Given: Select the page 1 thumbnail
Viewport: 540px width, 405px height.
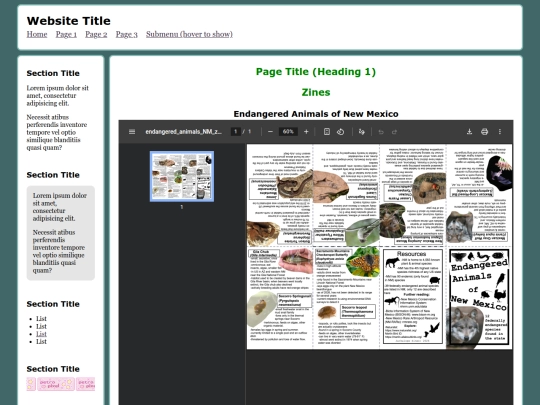Looking at the screenshot, I should [x=182, y=176].
